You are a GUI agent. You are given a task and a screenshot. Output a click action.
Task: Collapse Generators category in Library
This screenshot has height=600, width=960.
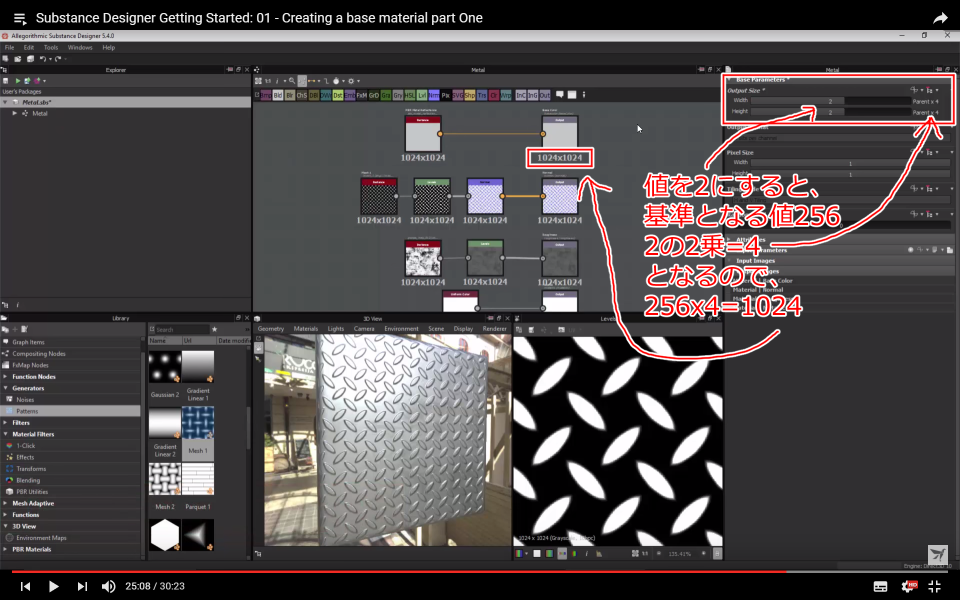click(6, 388)
